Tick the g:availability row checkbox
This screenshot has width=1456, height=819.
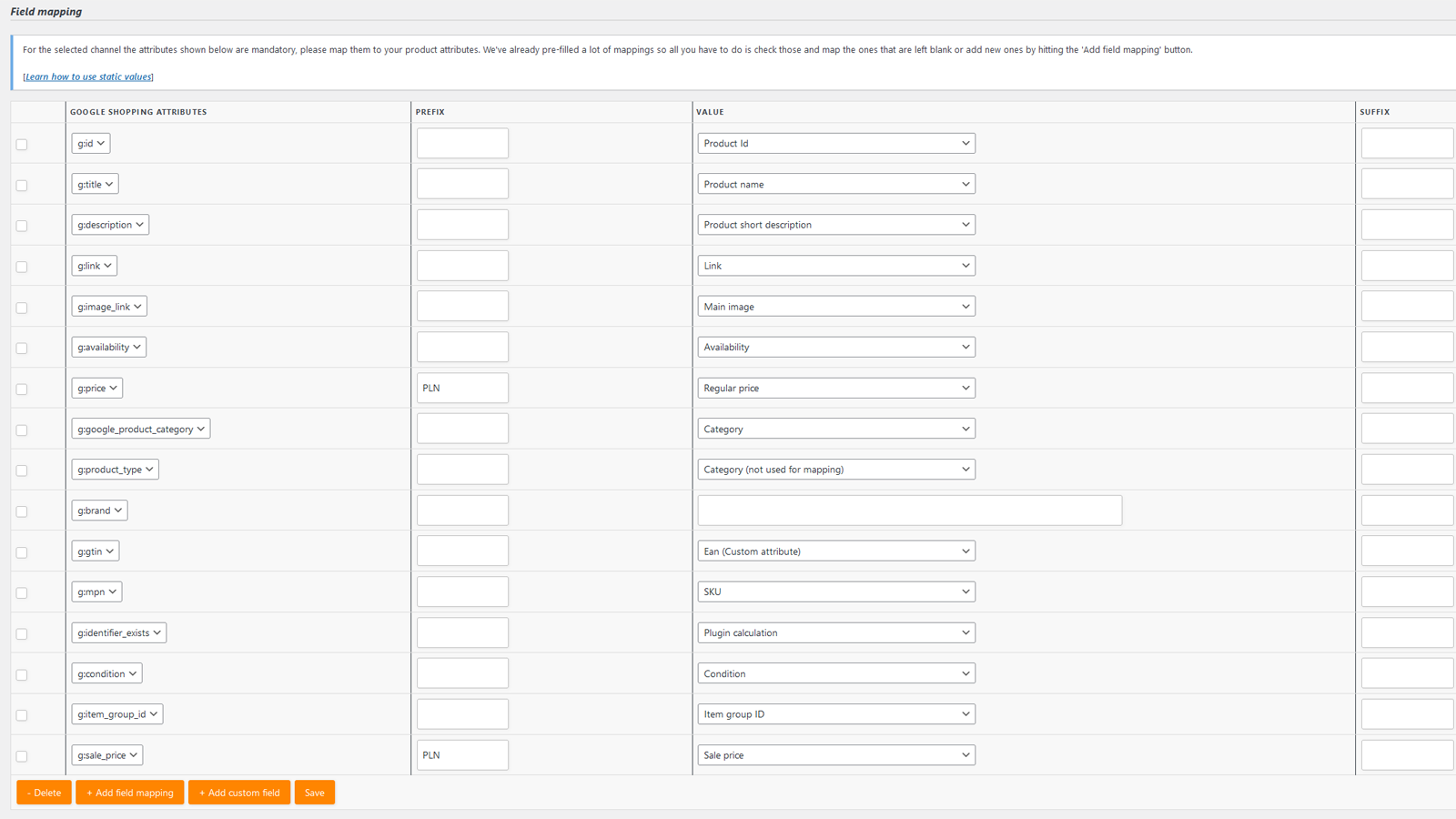22,349
